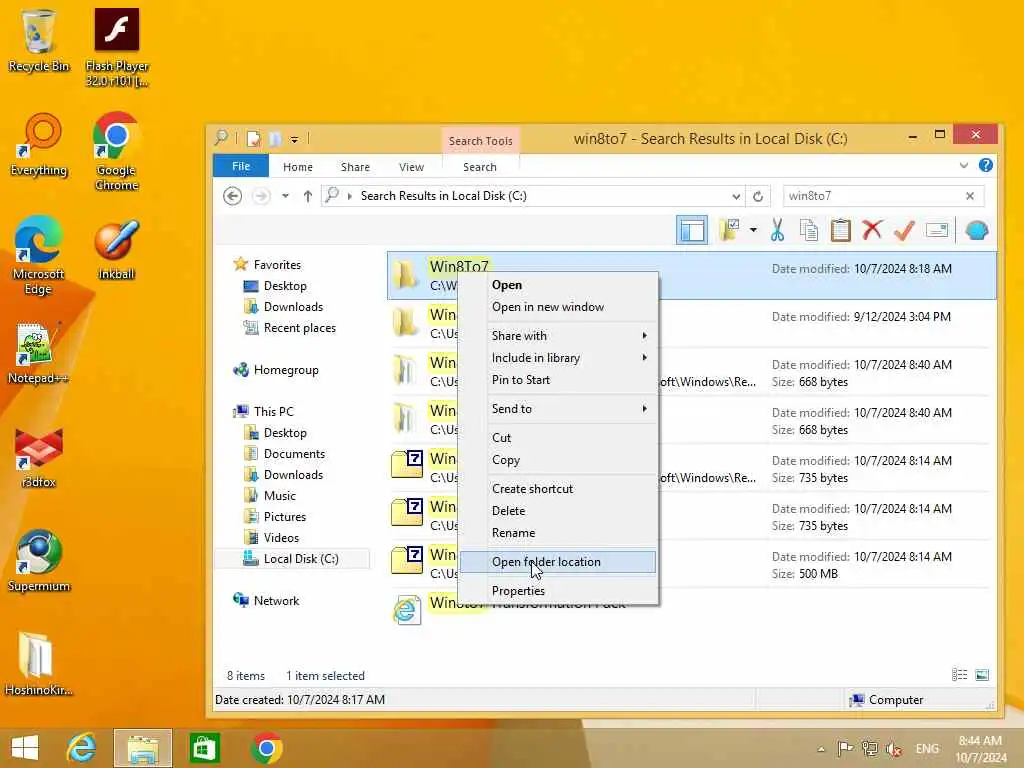Image resolution: width=1024 pixels, height=768 pixels.
Task: Click the scissors Cut toolbar icon
Action: coord(777,231)
